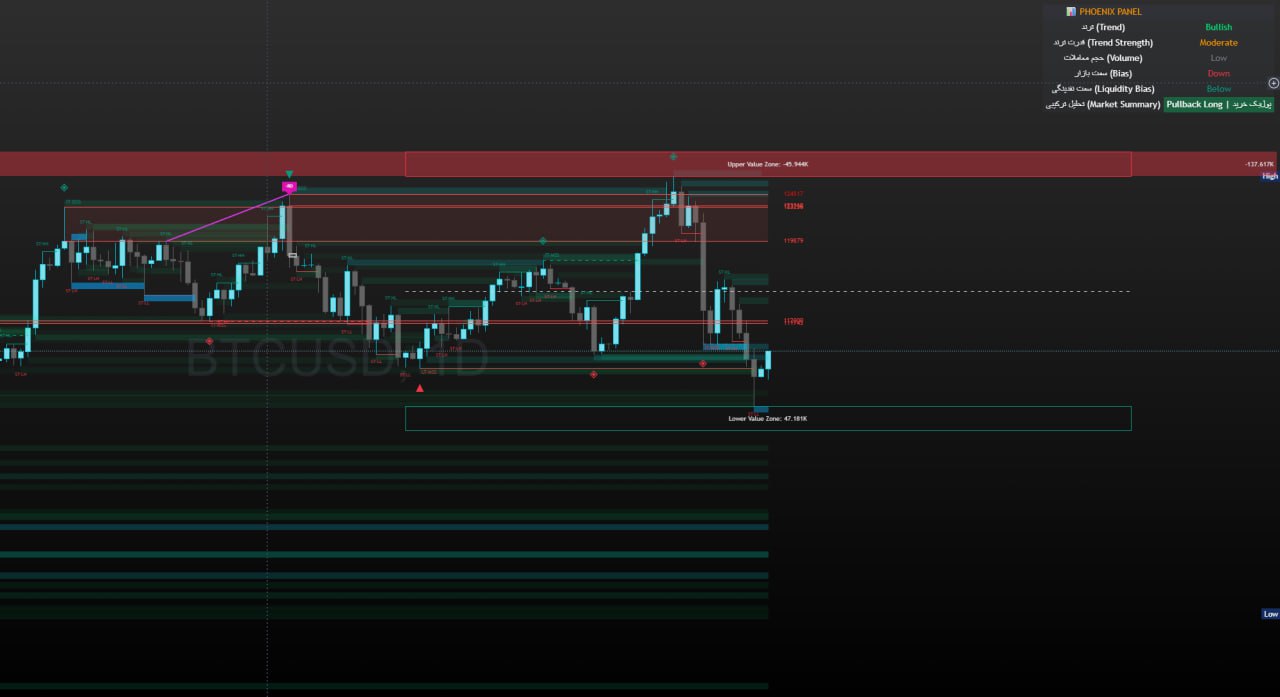Click the Pullback Long market summary badge

pyautogui.click(x=1219, y=104)
